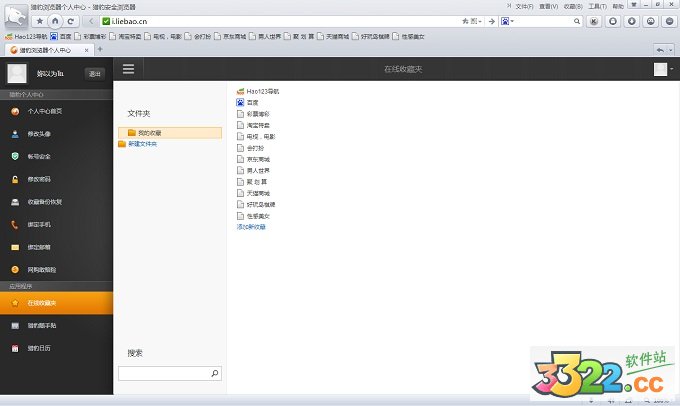Click the Liebao leopard logo button
Screen dimensions: 680x406
[16, 16]
